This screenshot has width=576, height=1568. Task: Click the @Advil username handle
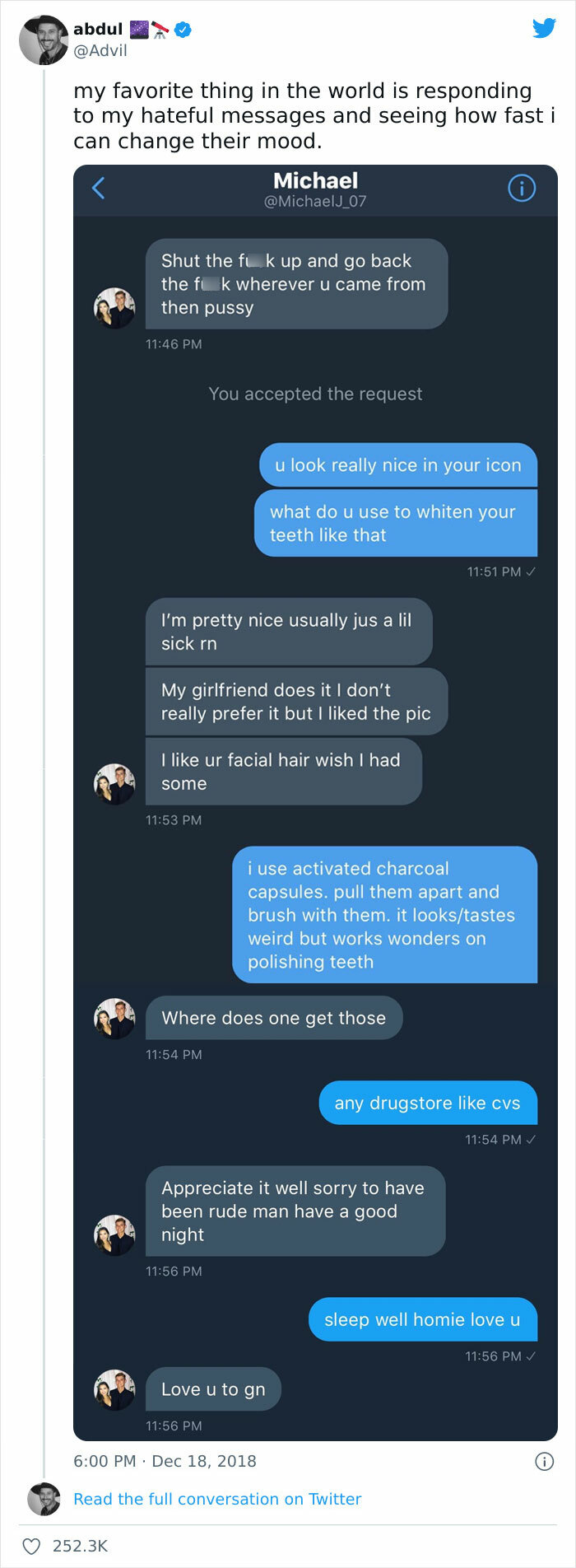click(99, 50)
